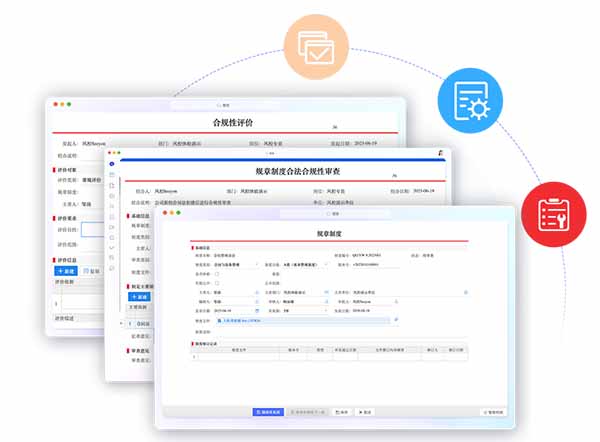
Task: Open the 制度分级 dropdown in front form
Action: pyautogui.click(x=326, y=264)
